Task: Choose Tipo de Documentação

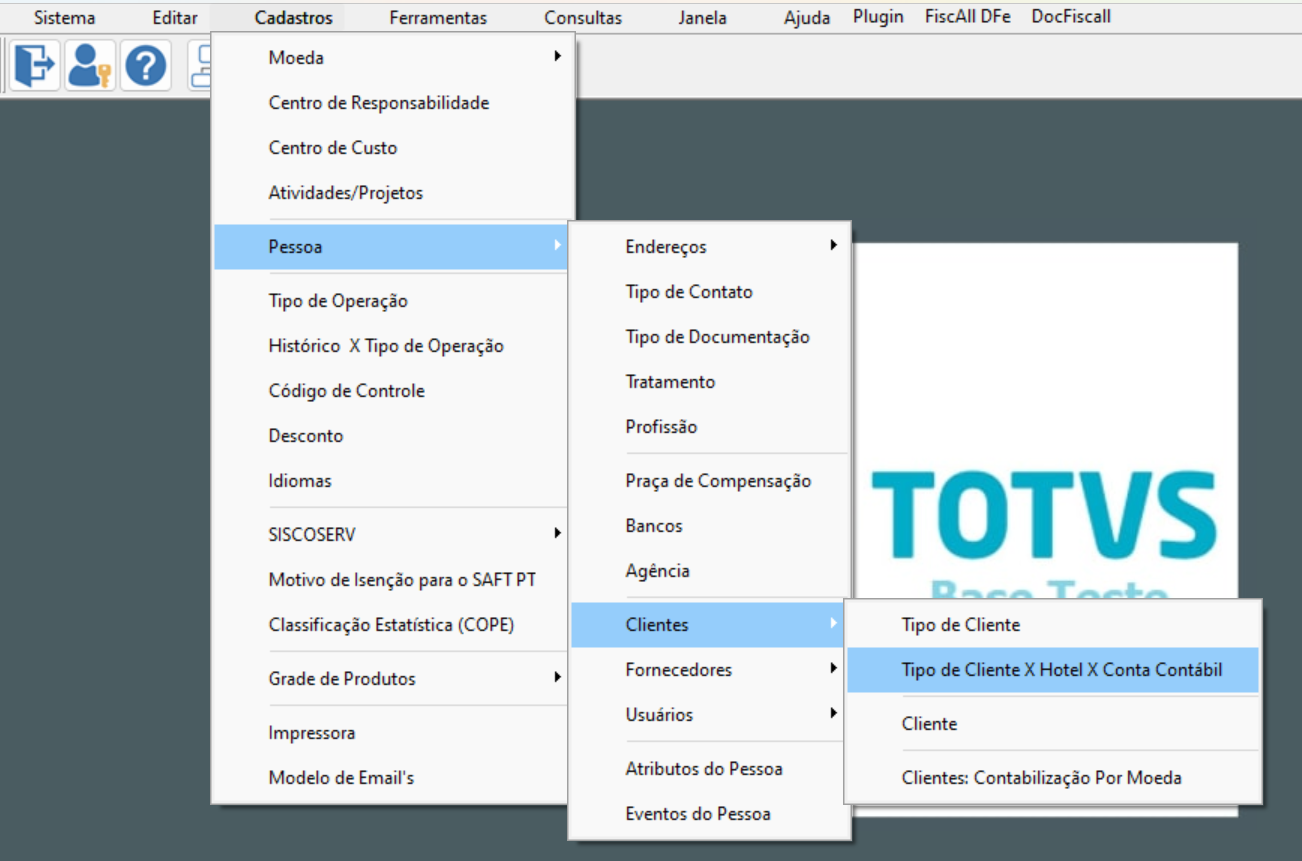Action: coord(710,337)
